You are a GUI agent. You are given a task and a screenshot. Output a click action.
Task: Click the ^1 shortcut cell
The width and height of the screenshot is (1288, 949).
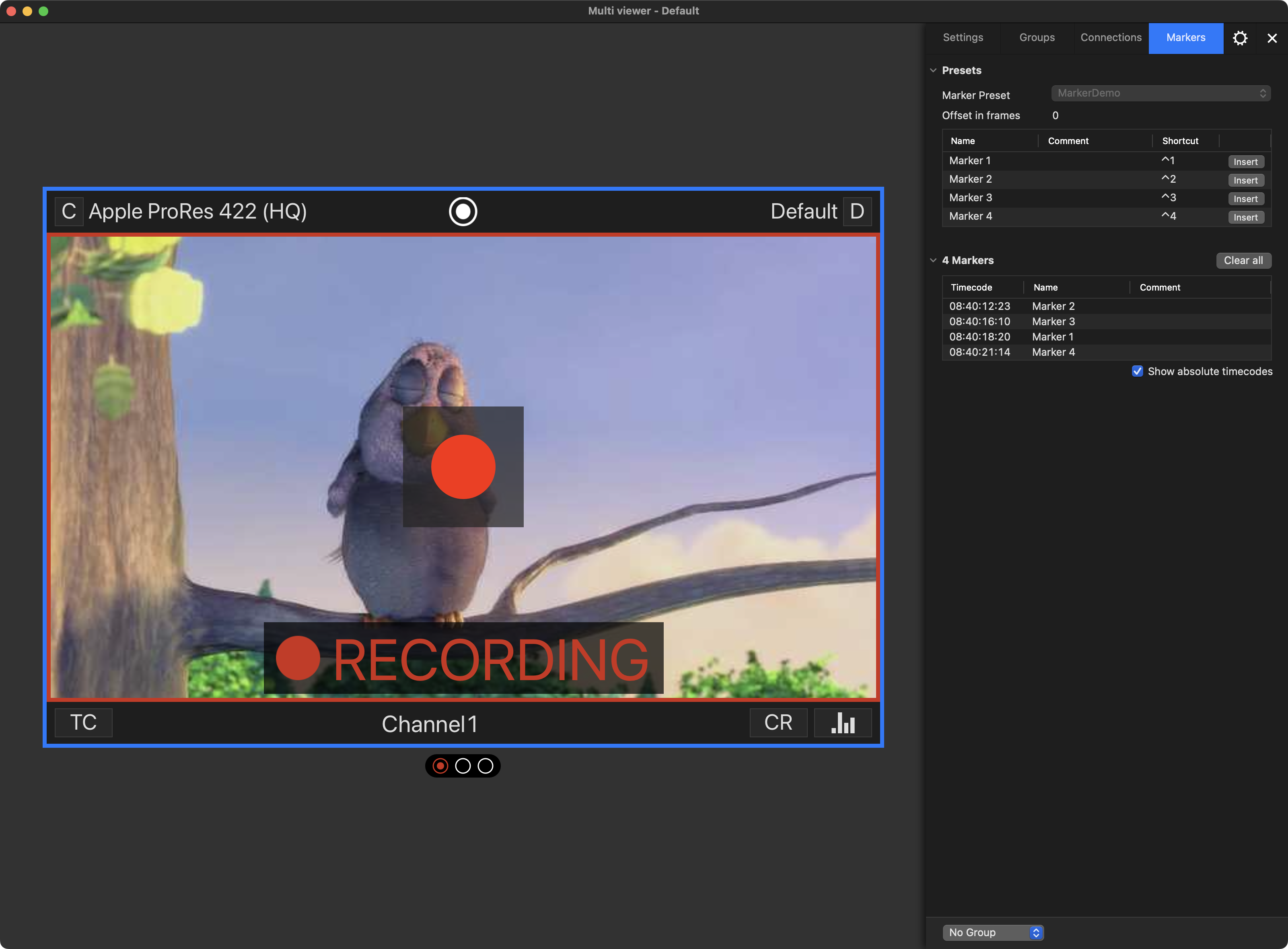point(1168,160)
